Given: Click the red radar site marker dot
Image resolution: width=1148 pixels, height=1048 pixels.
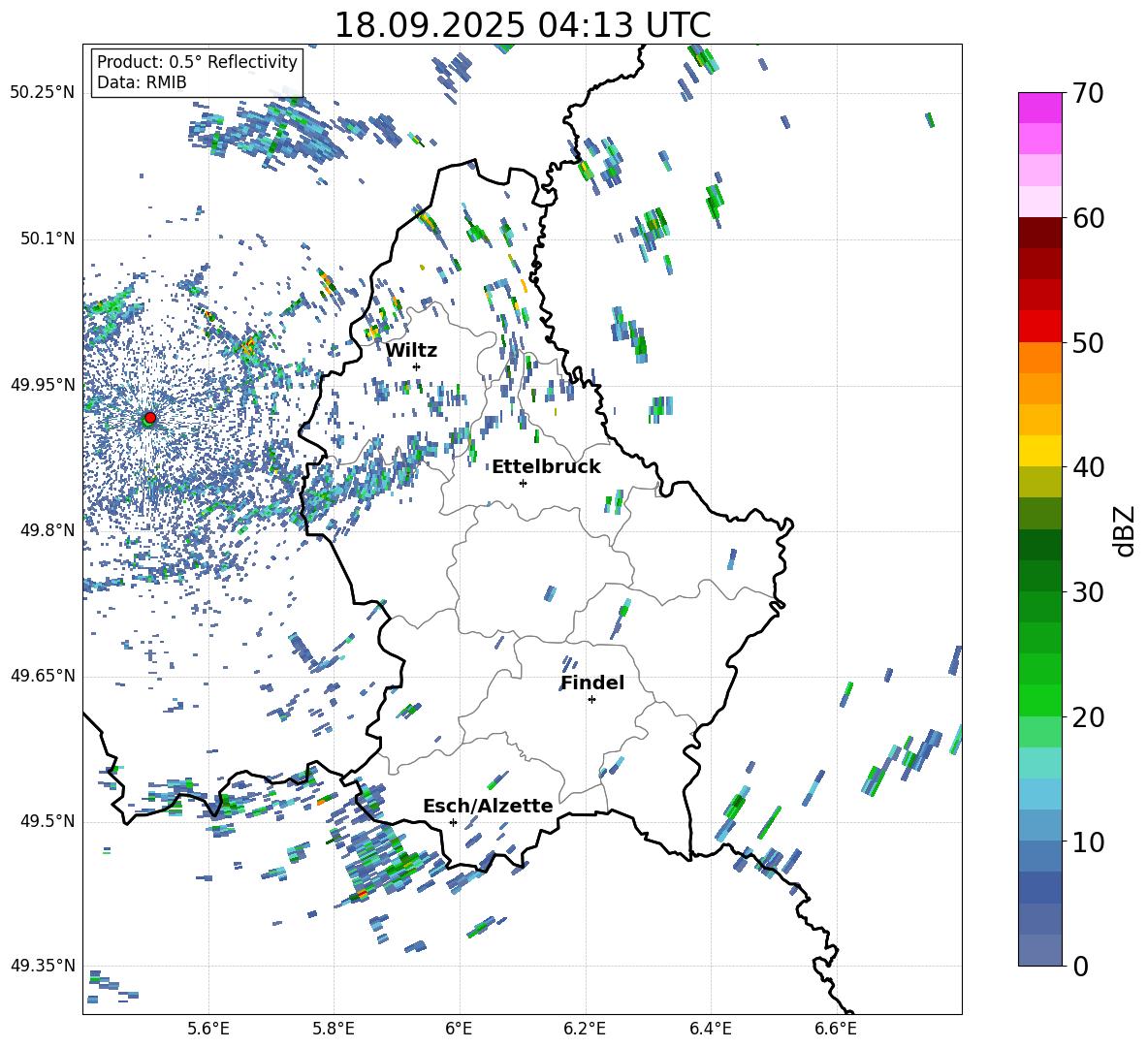Looking at the screenshot, I should pyautogui.click(x=149, y=418).
